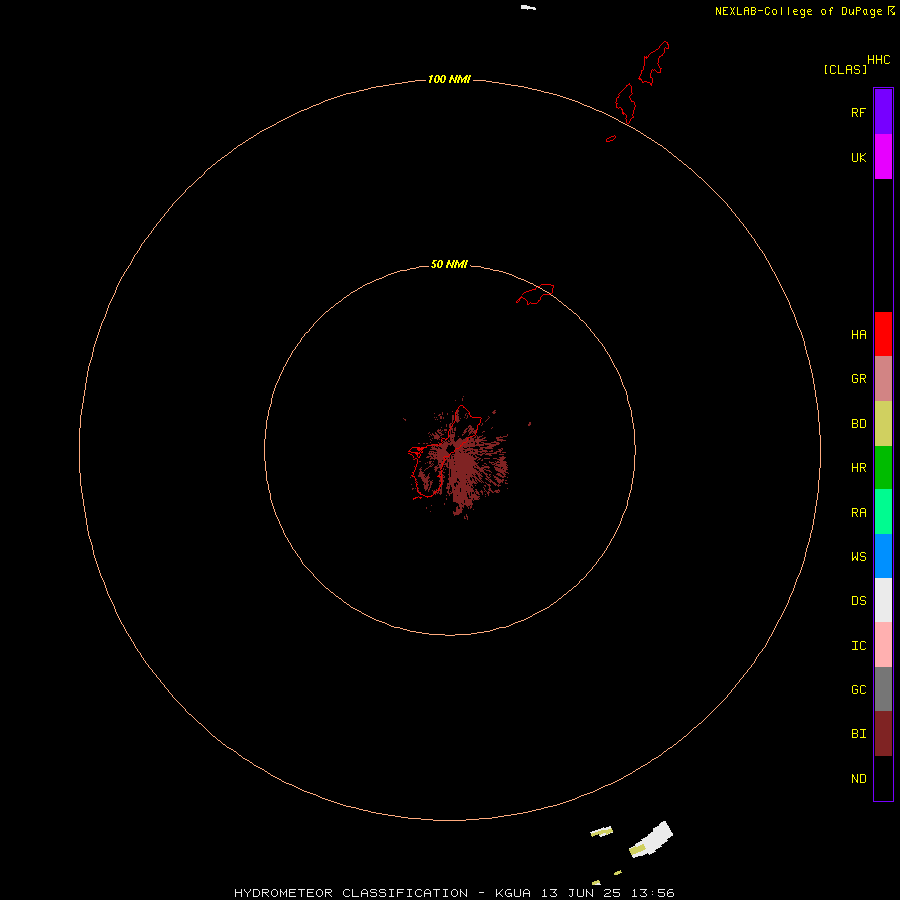The height and width of the screenshot is (900, 900).
Task: Click the 100 NMI range ring label
Action: click(x=449, y=79)
